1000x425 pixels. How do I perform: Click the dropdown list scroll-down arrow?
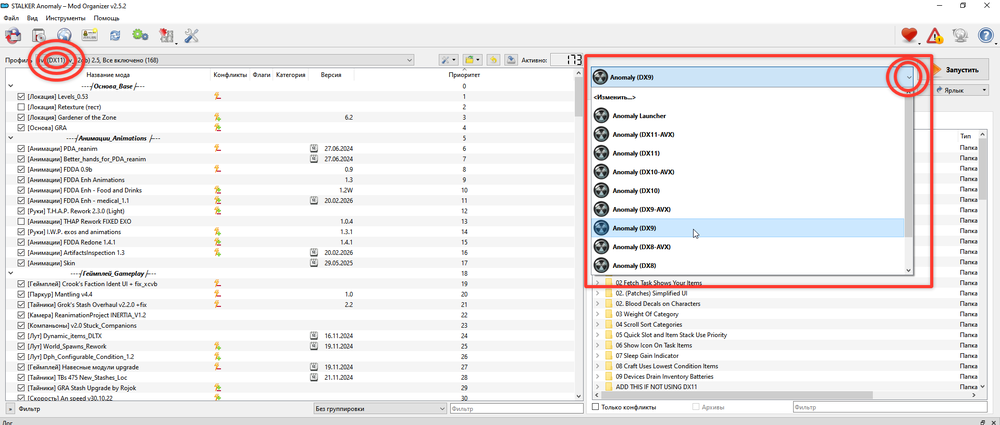tap(909, 271)
